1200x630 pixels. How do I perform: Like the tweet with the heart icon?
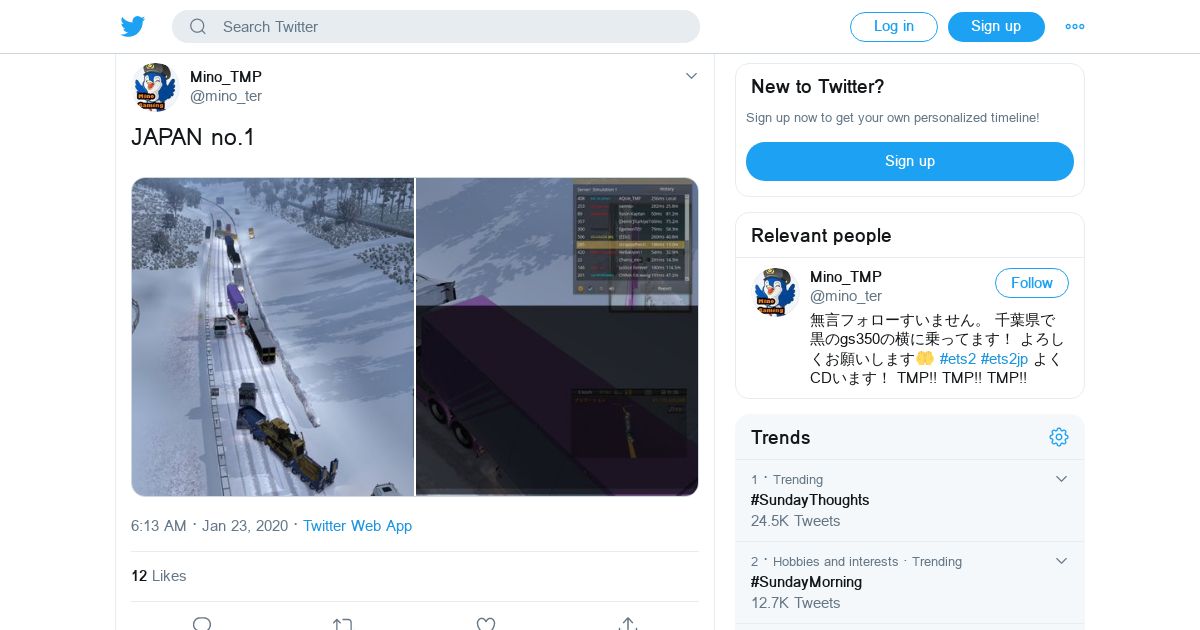point(486,624)
